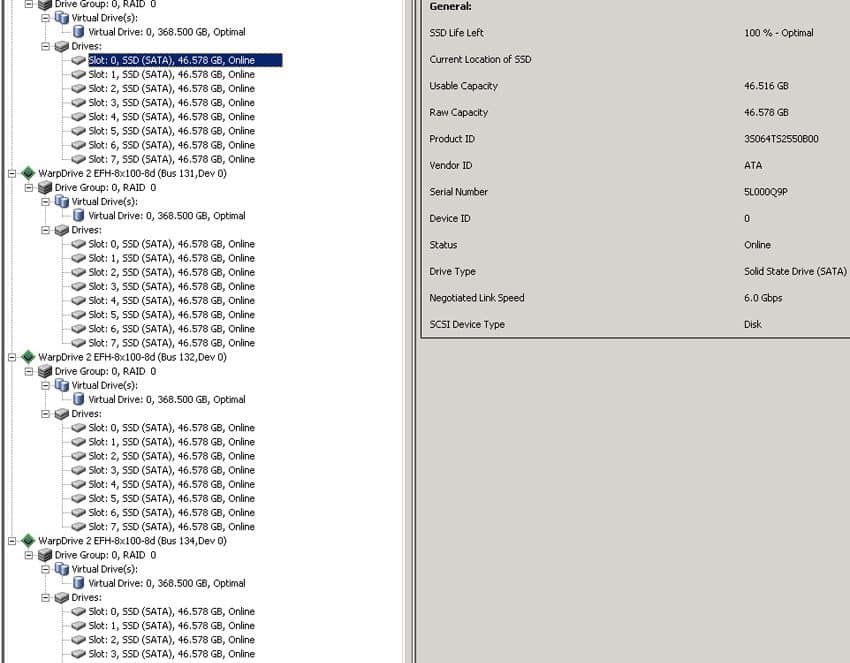Image resolution: width=850 pixels, height=663 pixels.
Task: Click the Virtual Drive cylinder icon in the topmost group
Action: pos(79,32)
